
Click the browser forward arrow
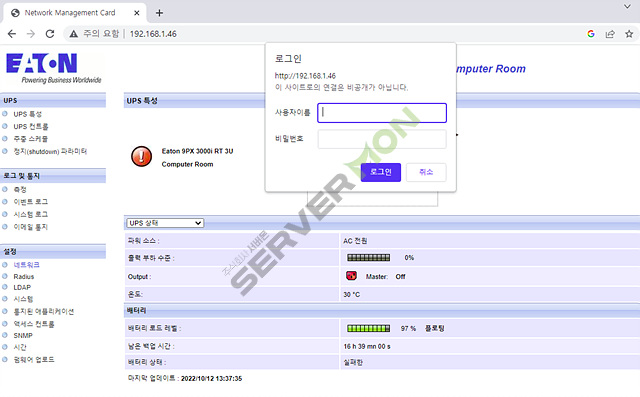coord(31,34)
